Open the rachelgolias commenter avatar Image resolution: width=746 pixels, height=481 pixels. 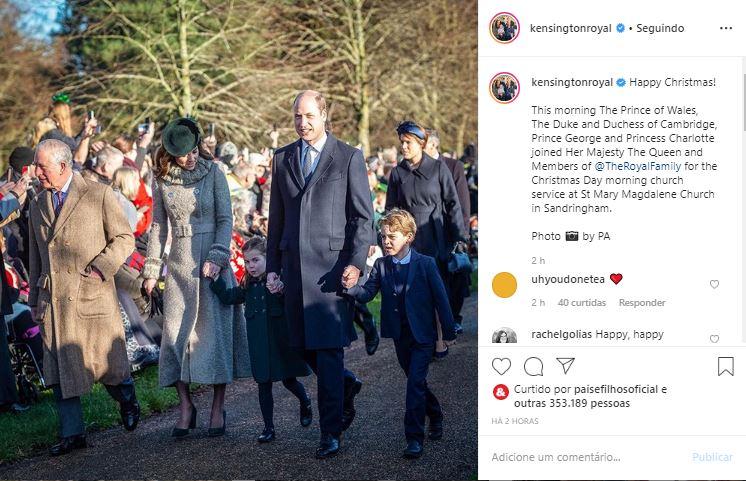click(504, 336)
